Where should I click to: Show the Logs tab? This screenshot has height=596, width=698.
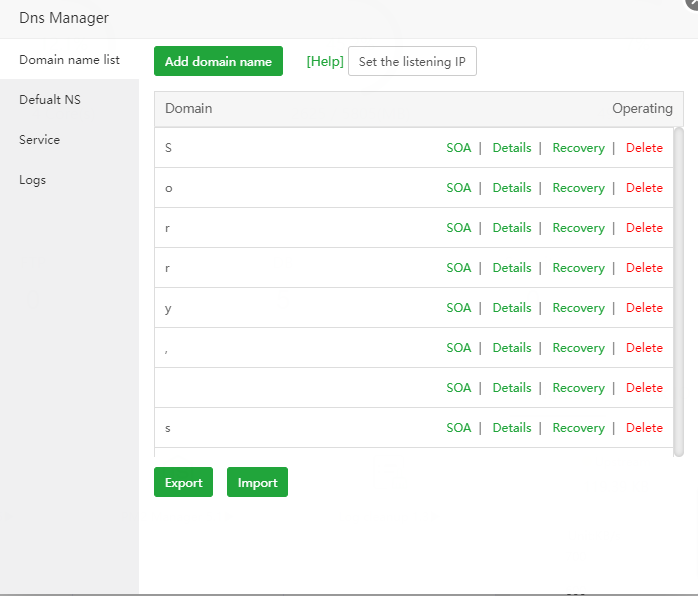(33, 180)
